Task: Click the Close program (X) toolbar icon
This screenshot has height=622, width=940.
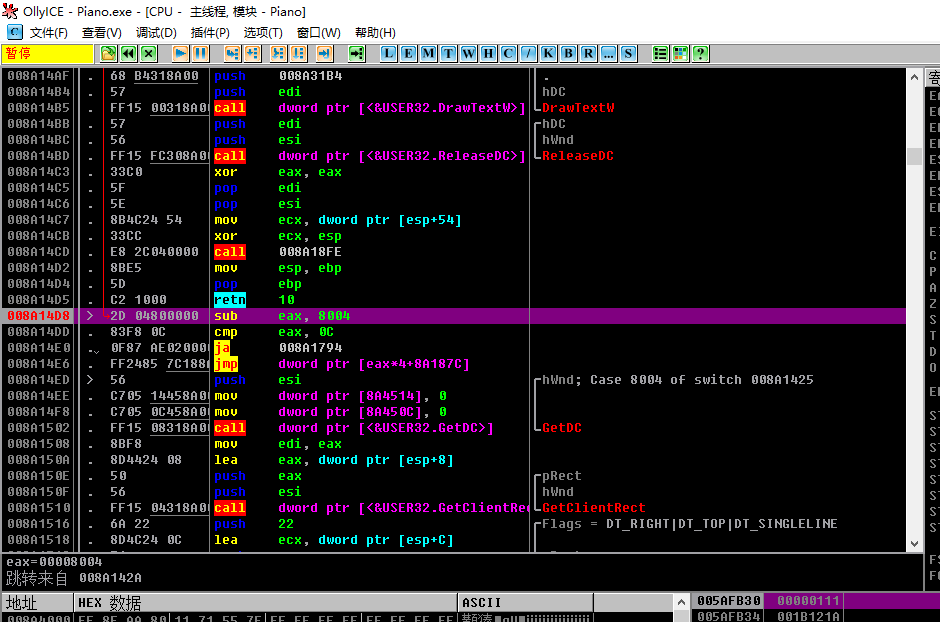Action: pyautogui.click(x=149, y=54)
